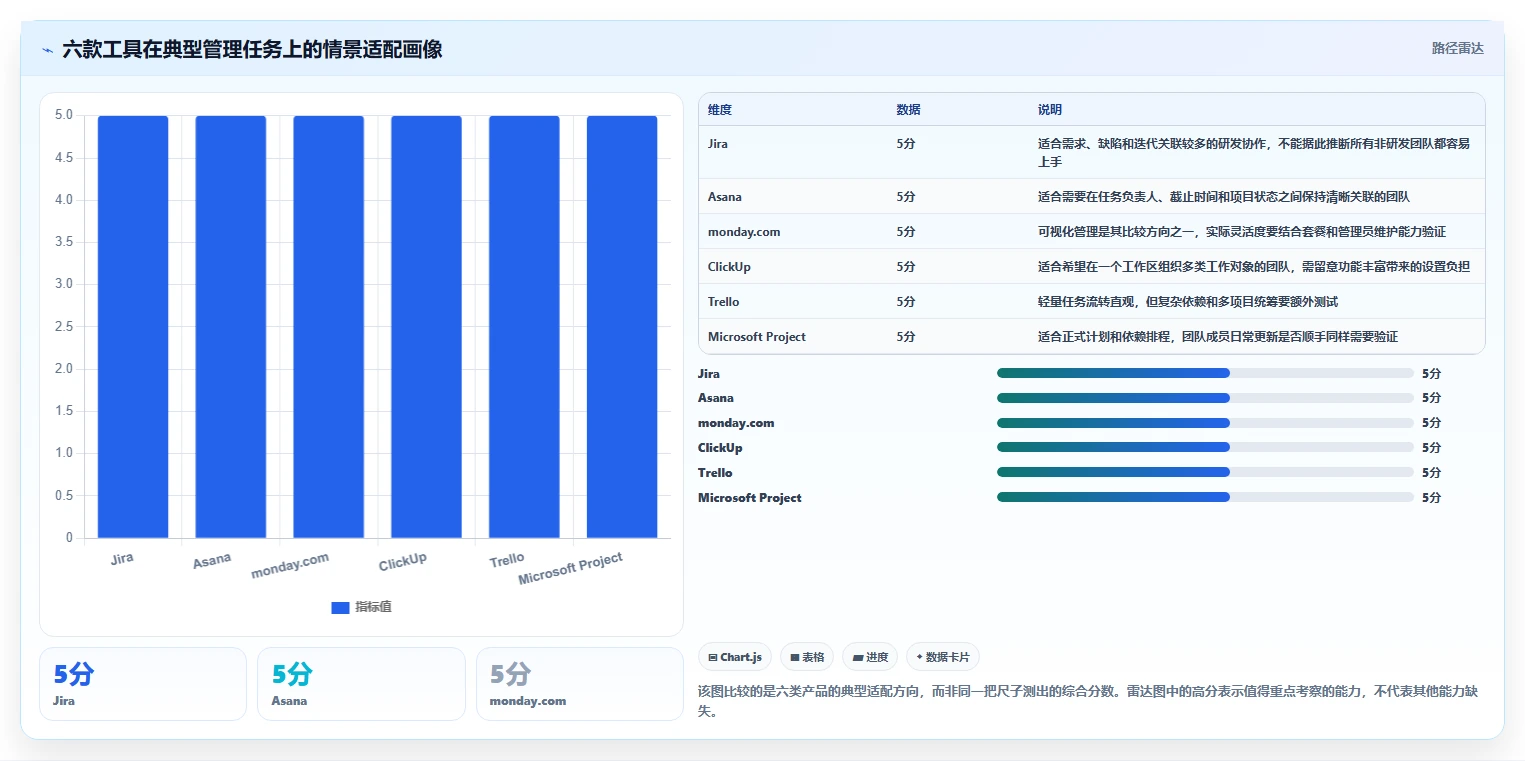
Task: Click the monday.com cell in the table
Action: pyautogui.click(x=744, y=232)
